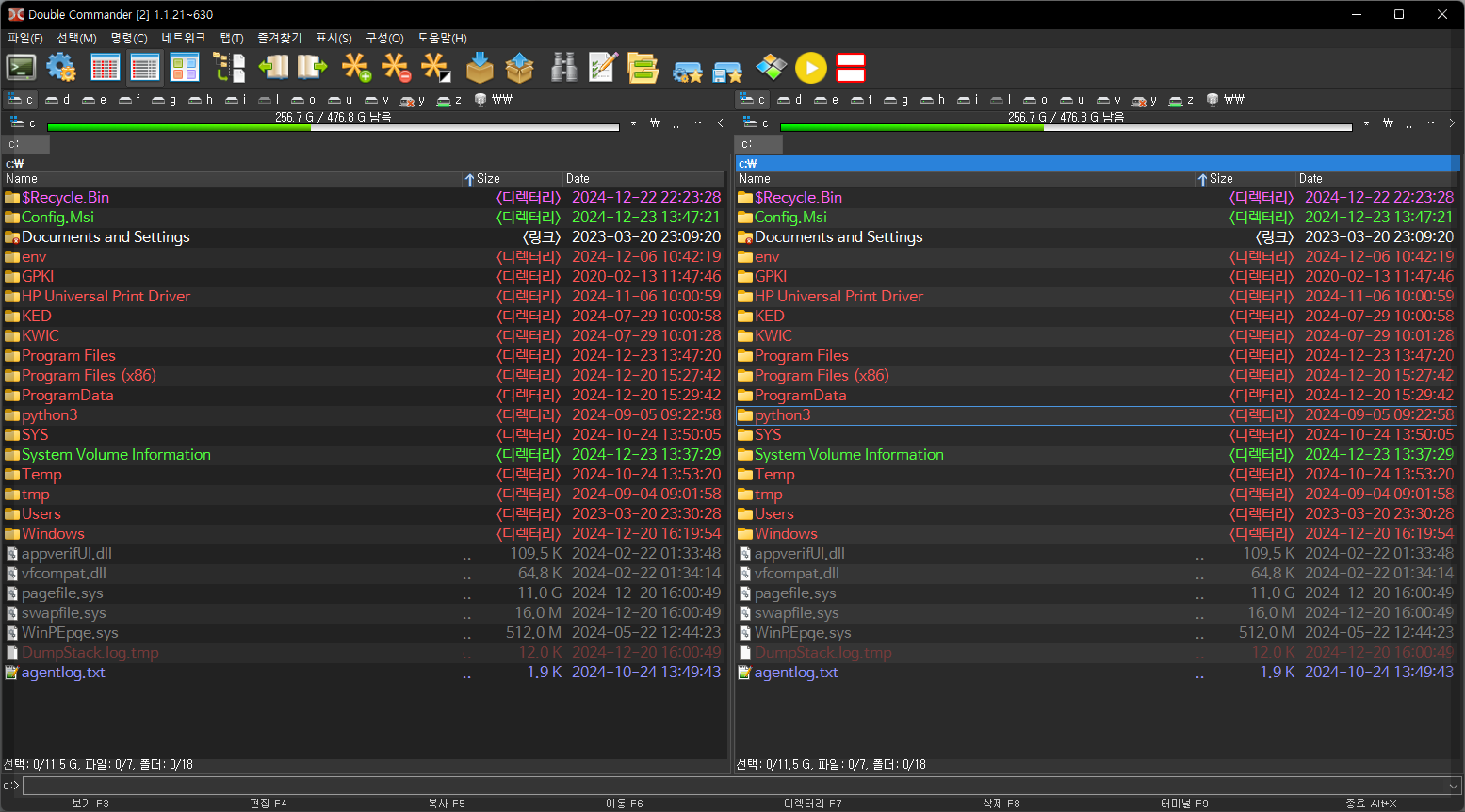The height and width of the screenshot is (812, 1465).
Task: Click the 편집 F4 button
Action: [x=269, y=804]
